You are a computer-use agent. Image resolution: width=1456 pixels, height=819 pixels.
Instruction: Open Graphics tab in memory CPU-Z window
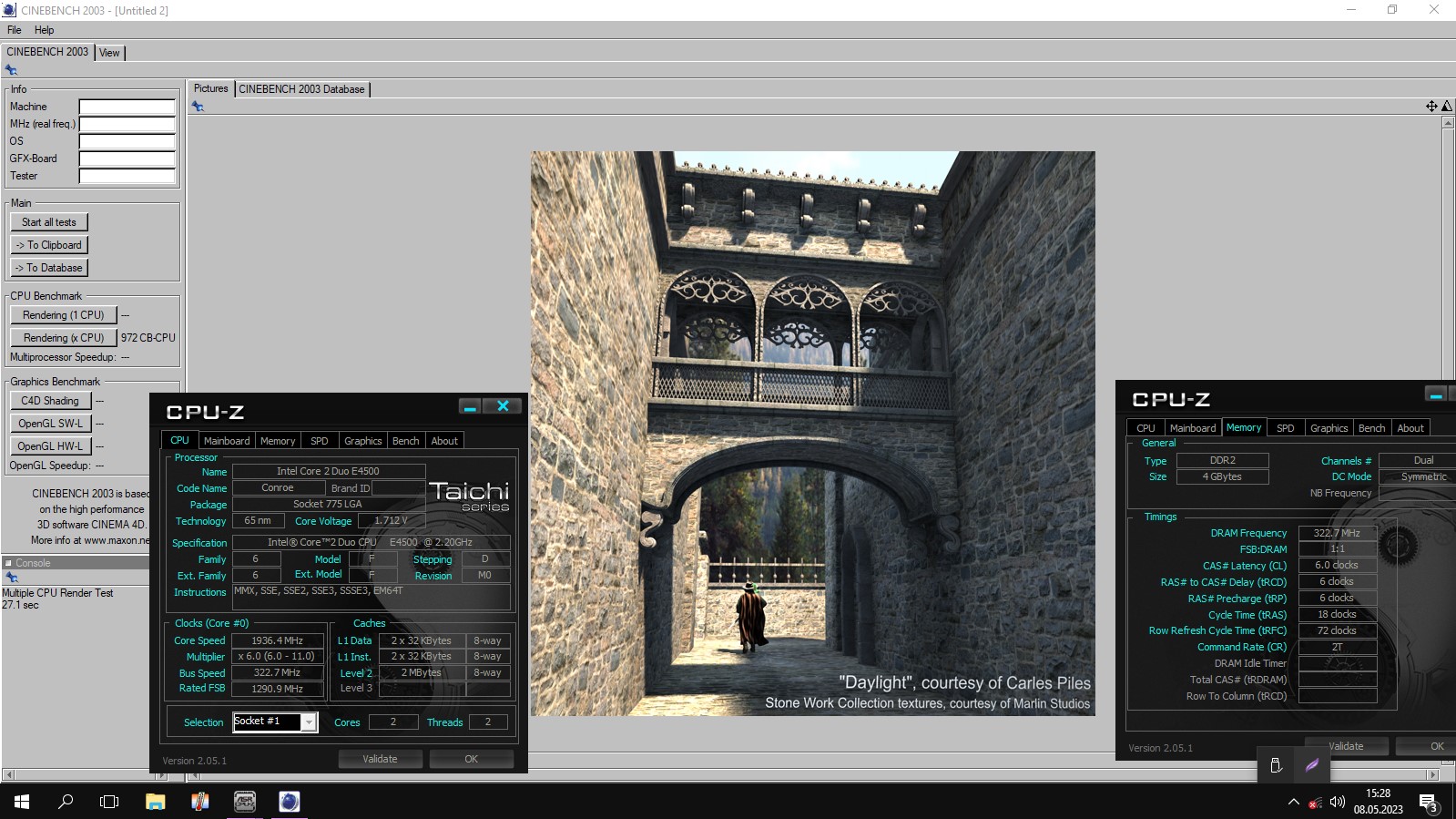tap(1329, 428)
